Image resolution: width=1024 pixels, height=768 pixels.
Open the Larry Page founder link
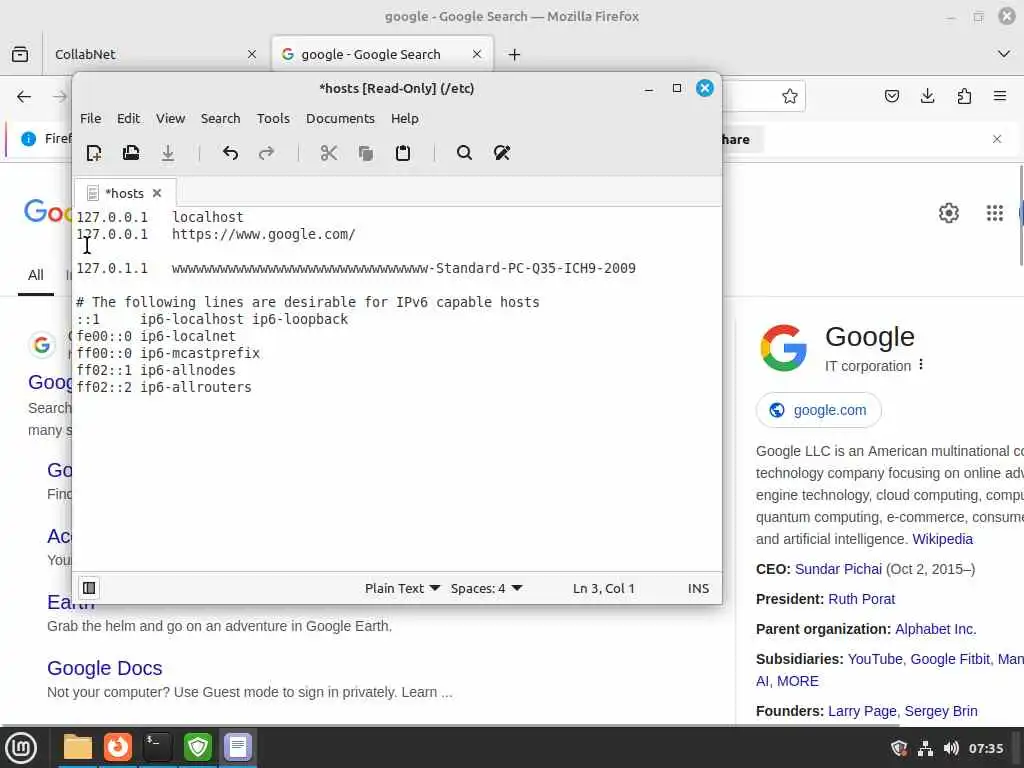coord(862,711)
